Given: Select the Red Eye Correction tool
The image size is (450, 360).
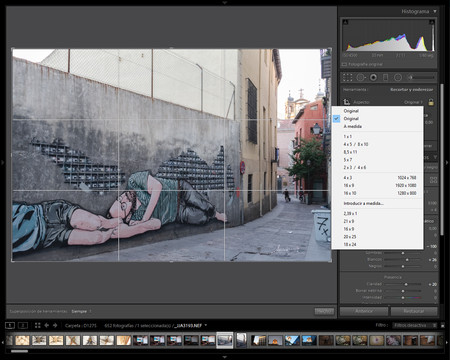Looking at the screenshot, I should [373, 77].
